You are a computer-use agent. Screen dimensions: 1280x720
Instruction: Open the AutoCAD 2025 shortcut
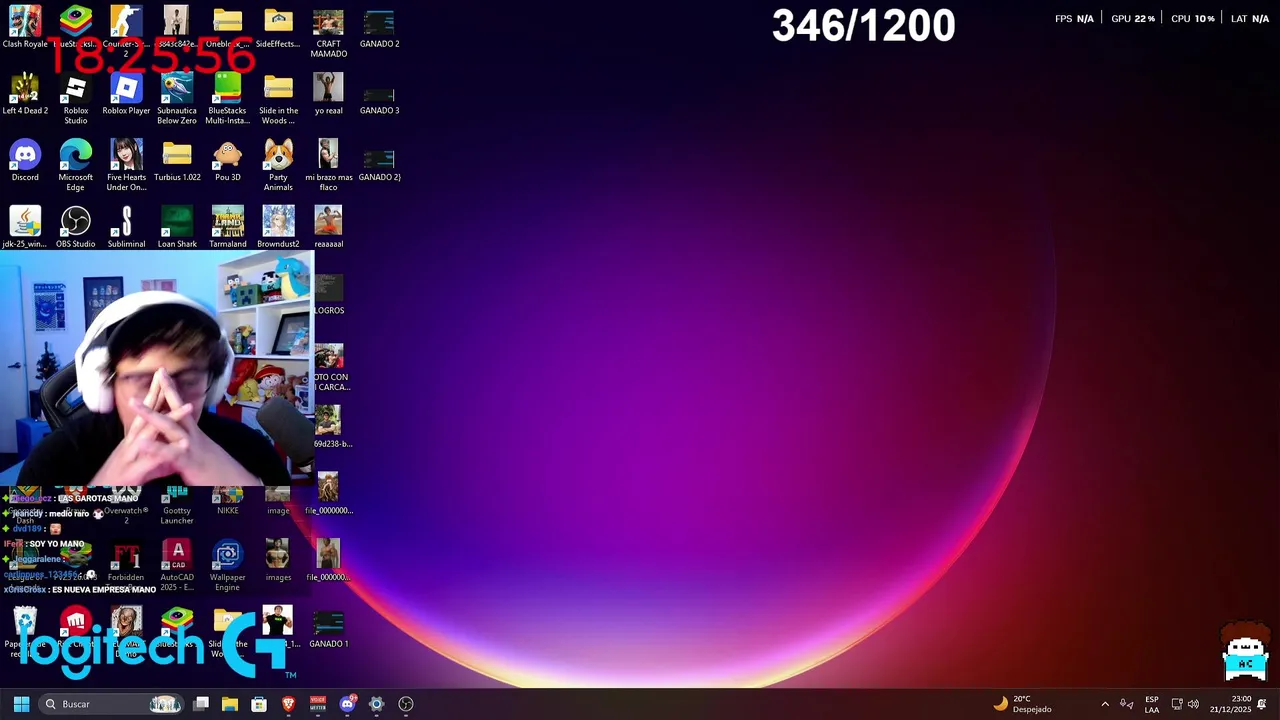click(x=177, y=566)
